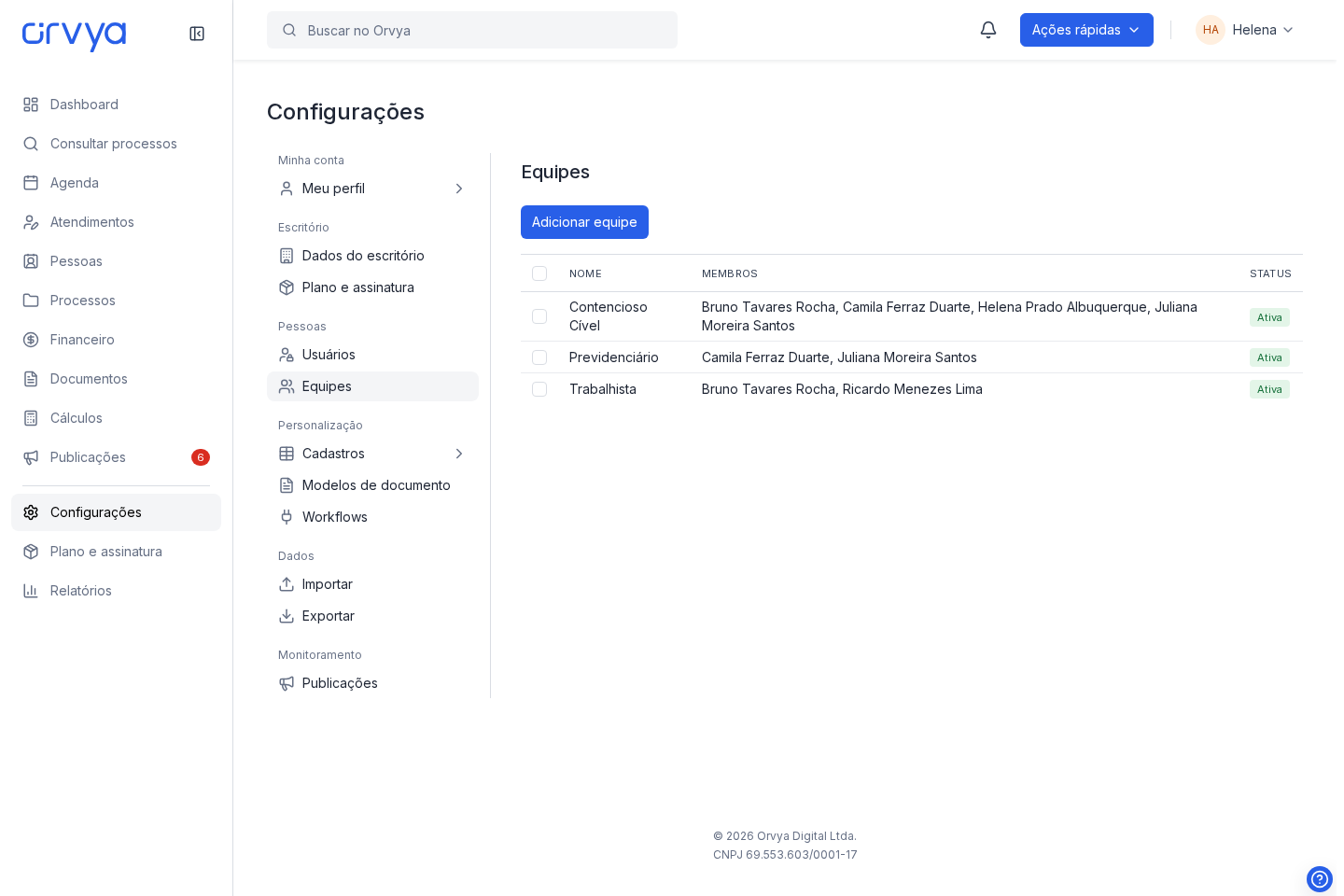Select all teams with header checkbox

(539, 273)
